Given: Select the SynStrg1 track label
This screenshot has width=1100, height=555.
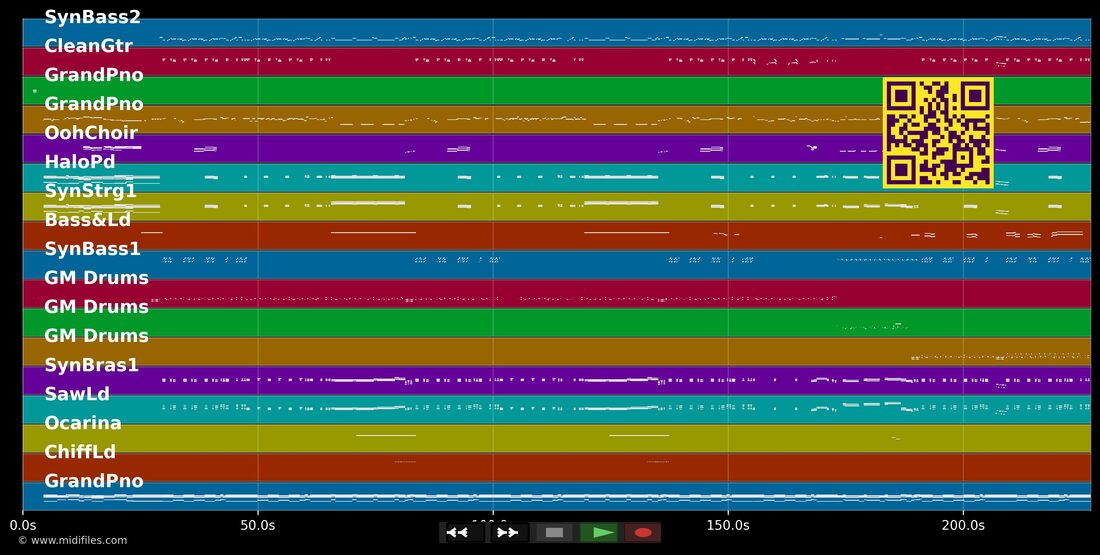Looking at the screenshot, I should 90,191.
